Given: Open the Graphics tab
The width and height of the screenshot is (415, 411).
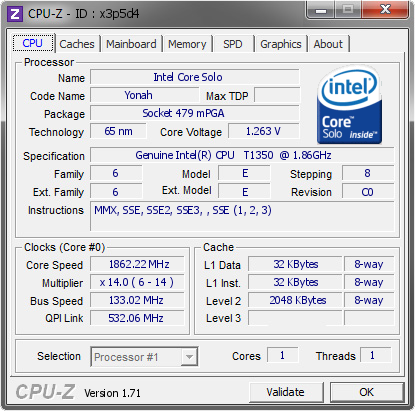Looking at the screenshot, I should click(x=281, y=44).
